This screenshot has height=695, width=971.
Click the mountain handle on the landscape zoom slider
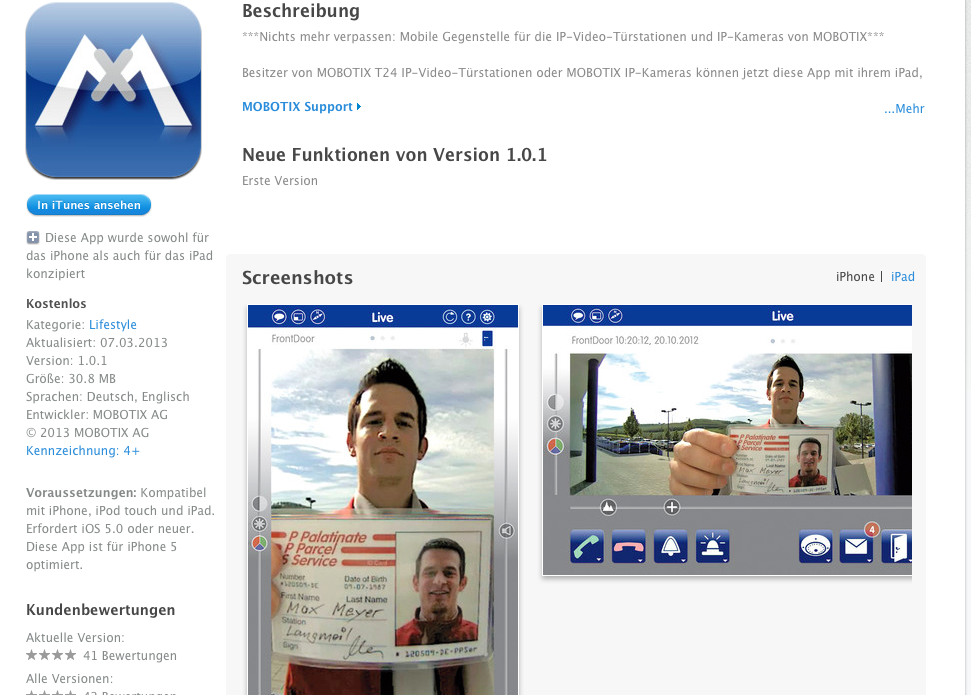point(609,507)
